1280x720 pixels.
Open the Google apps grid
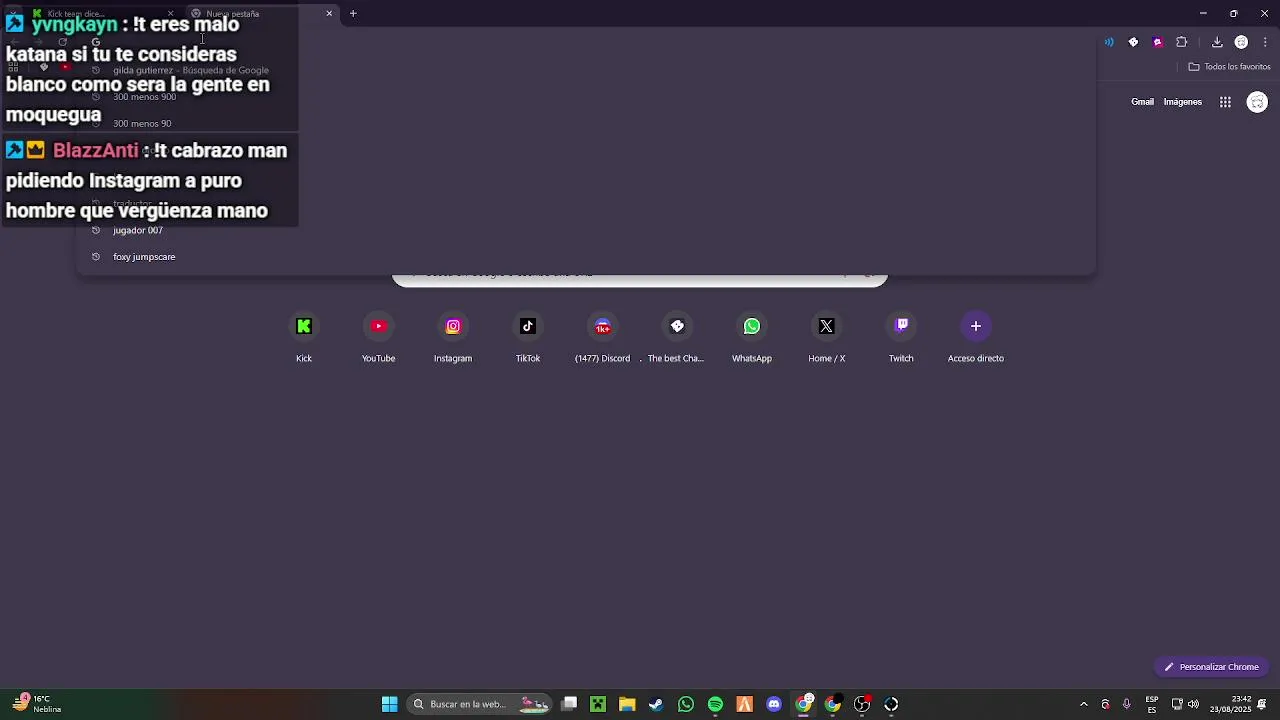[x=1225, y=102]
